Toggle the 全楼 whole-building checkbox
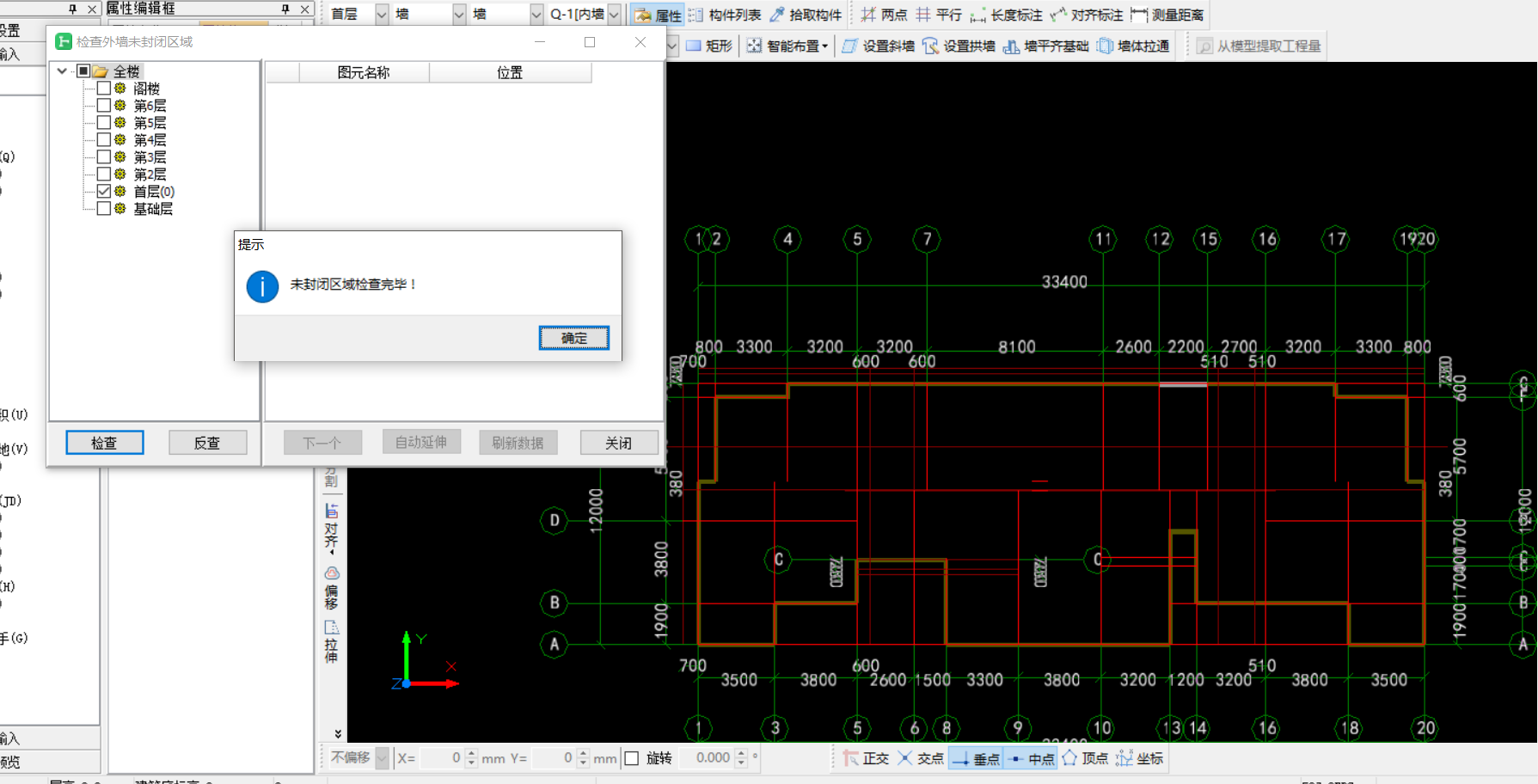 (x=83, y=70)
